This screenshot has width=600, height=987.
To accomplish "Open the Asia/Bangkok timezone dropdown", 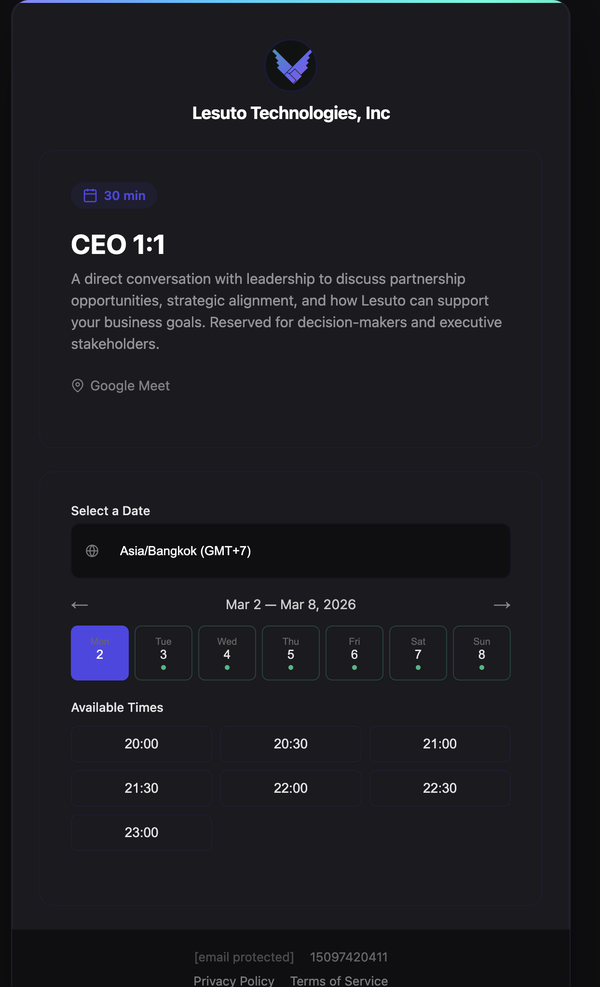I will (x=290, y=551).
